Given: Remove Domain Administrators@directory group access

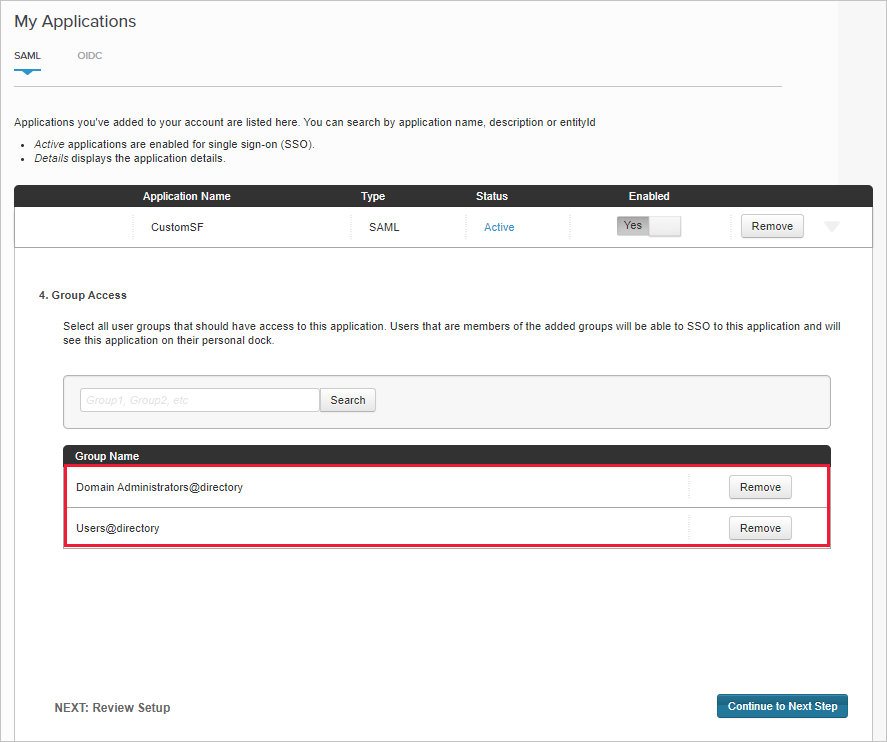Looking at the screenshot, I should [760, 487].
